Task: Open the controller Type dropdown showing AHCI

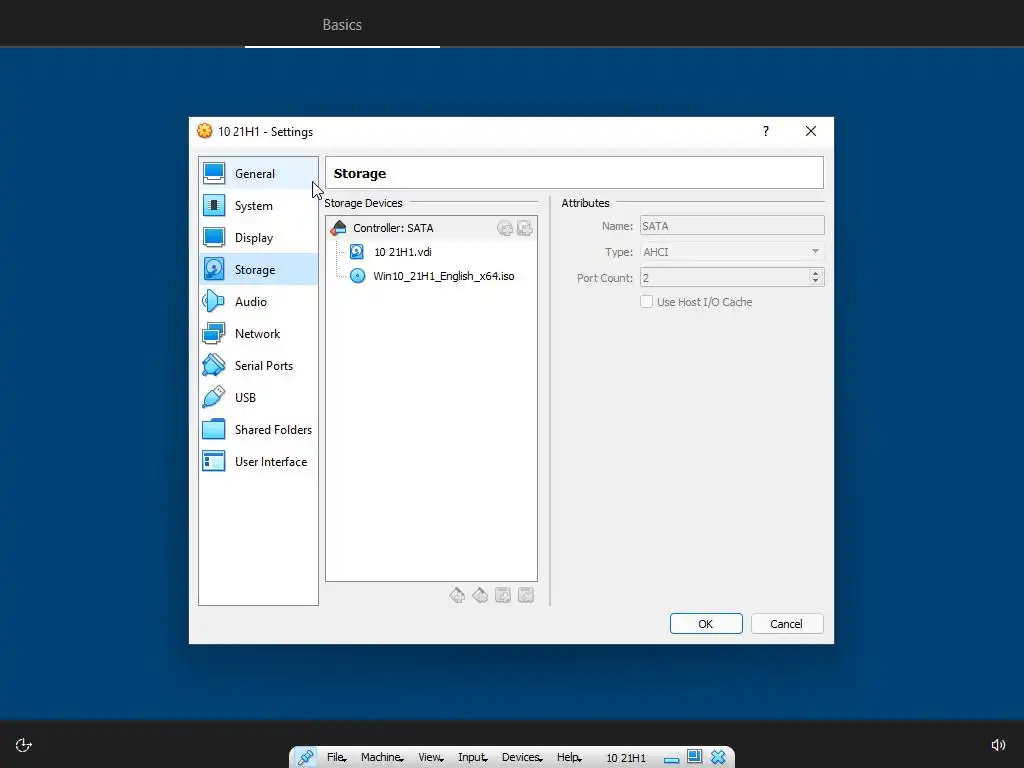Action: pyautogui.click(x=732, y=252)
